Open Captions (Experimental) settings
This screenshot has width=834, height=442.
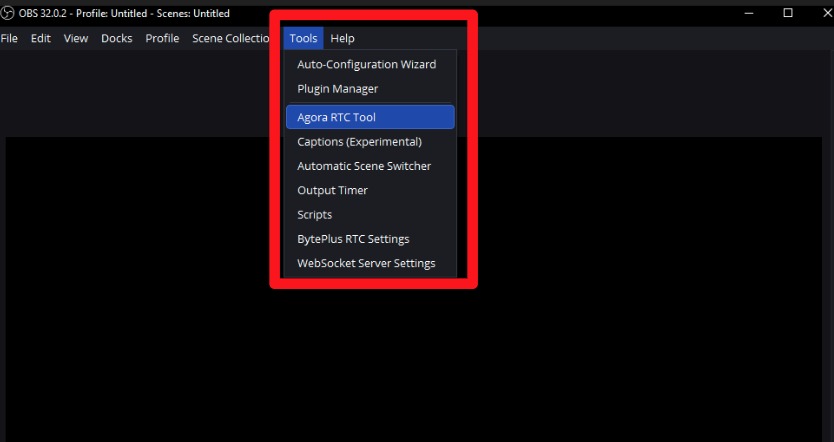[x=370, y=142]
